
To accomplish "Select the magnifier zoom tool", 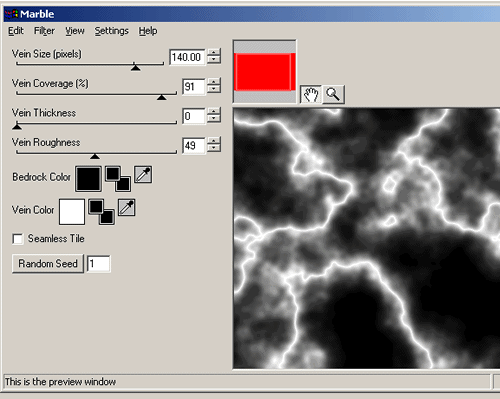I will pyautogui.click(x=333, y=94).
